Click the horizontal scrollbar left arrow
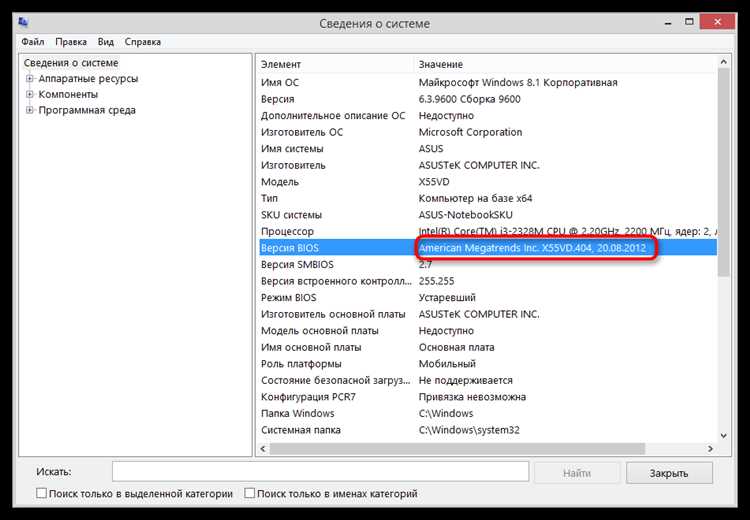Image resolution: width=750 pixels, height=520 pixels. point(263,449)
